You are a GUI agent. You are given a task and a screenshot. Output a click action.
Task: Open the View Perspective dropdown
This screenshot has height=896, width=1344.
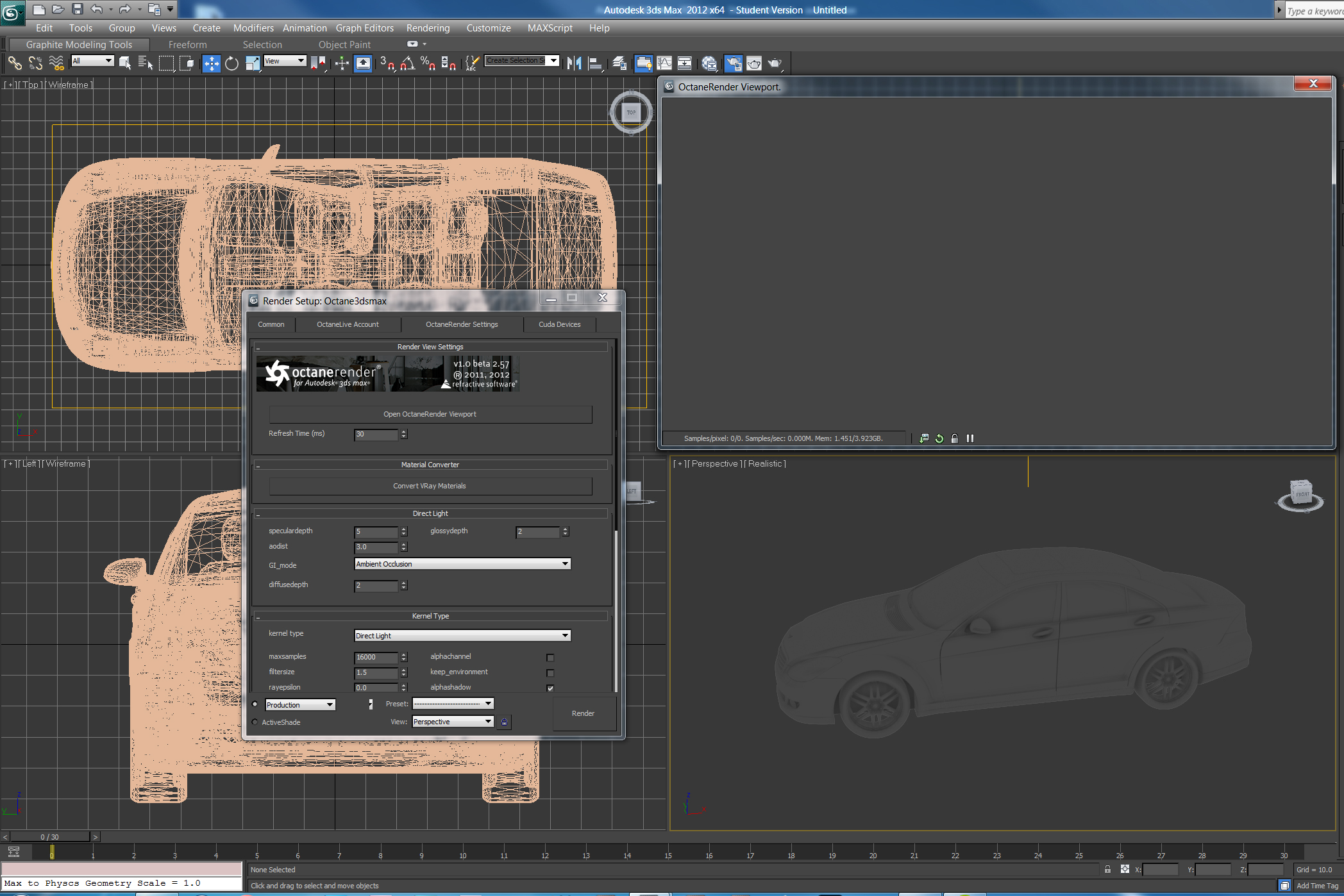click(453, 722)
